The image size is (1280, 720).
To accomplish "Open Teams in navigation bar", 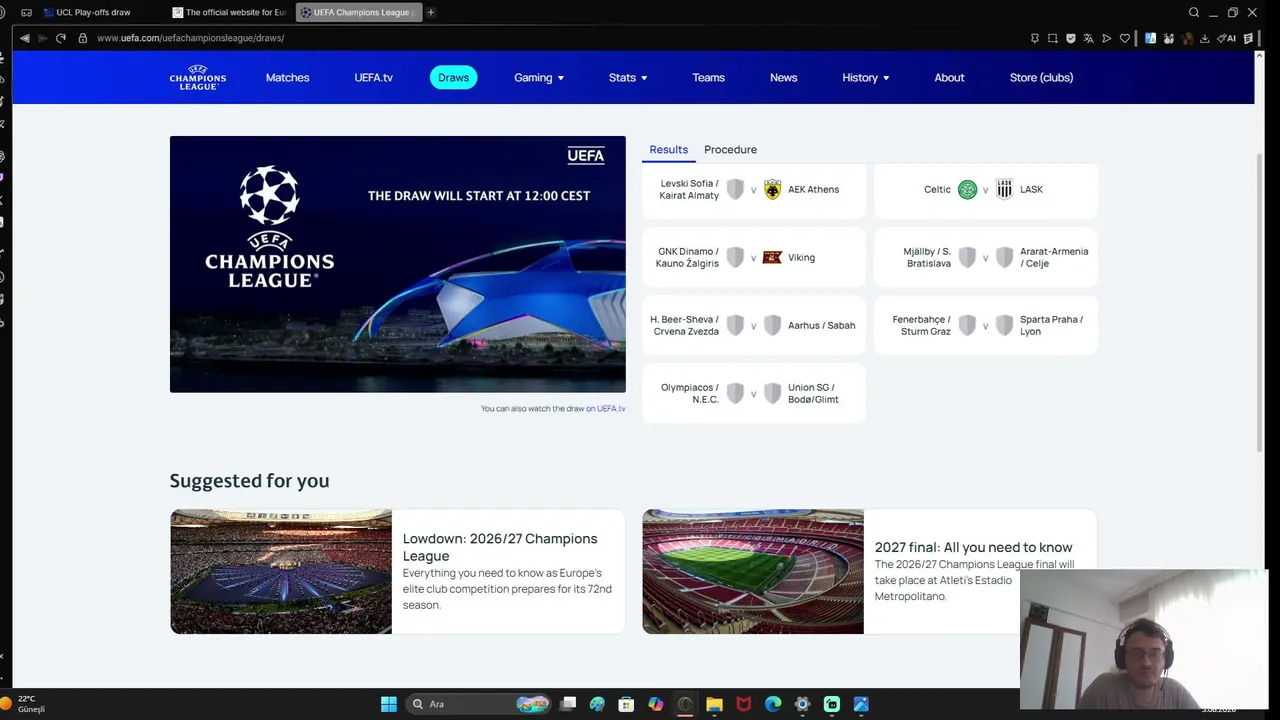I will tap(708, 77).
